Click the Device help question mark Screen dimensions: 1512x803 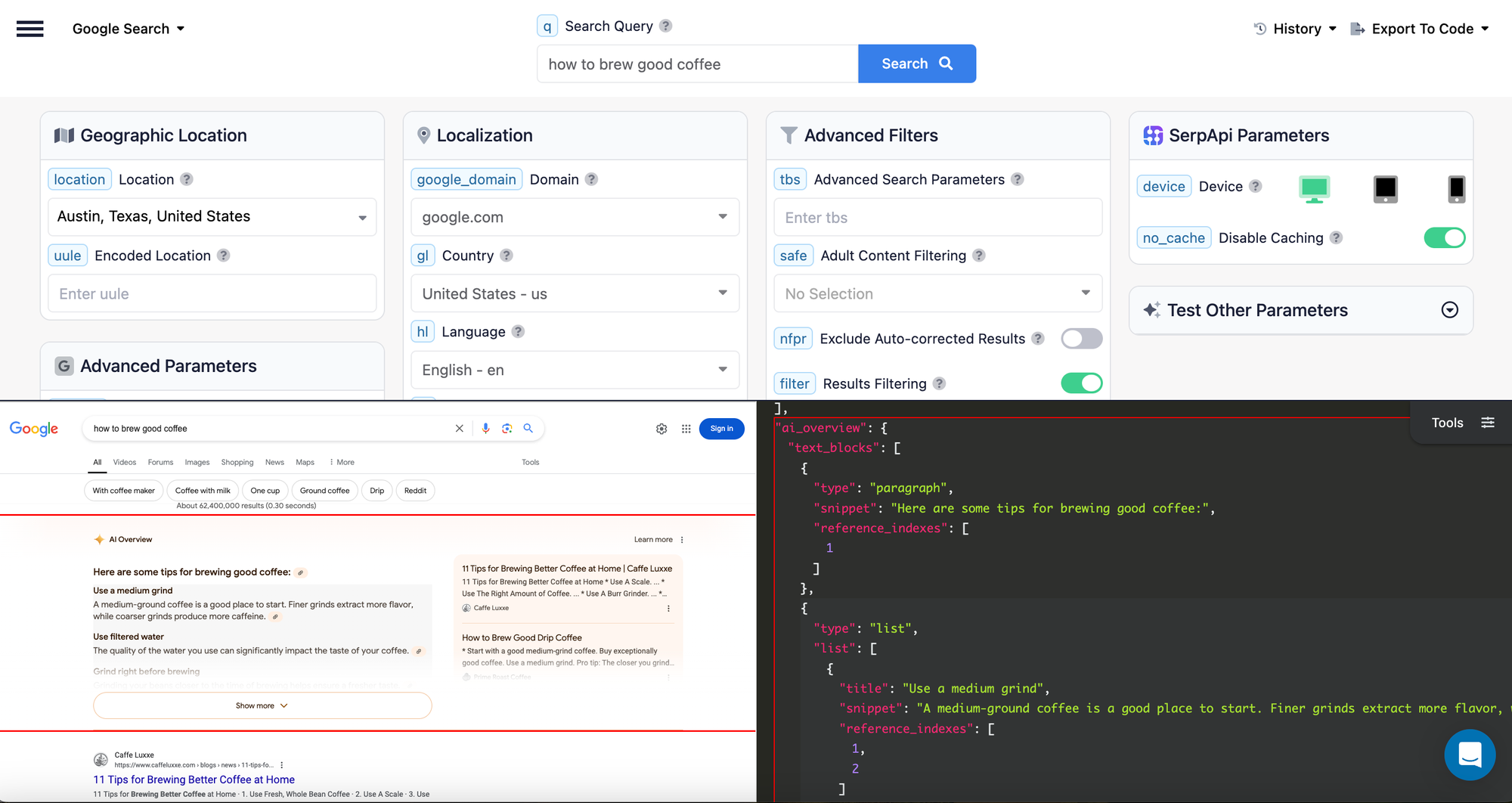1256,186
